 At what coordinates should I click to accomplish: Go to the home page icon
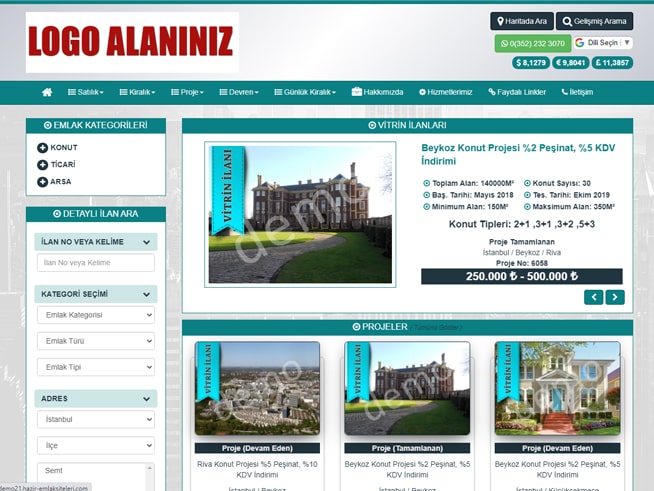[x=47, y=92]
